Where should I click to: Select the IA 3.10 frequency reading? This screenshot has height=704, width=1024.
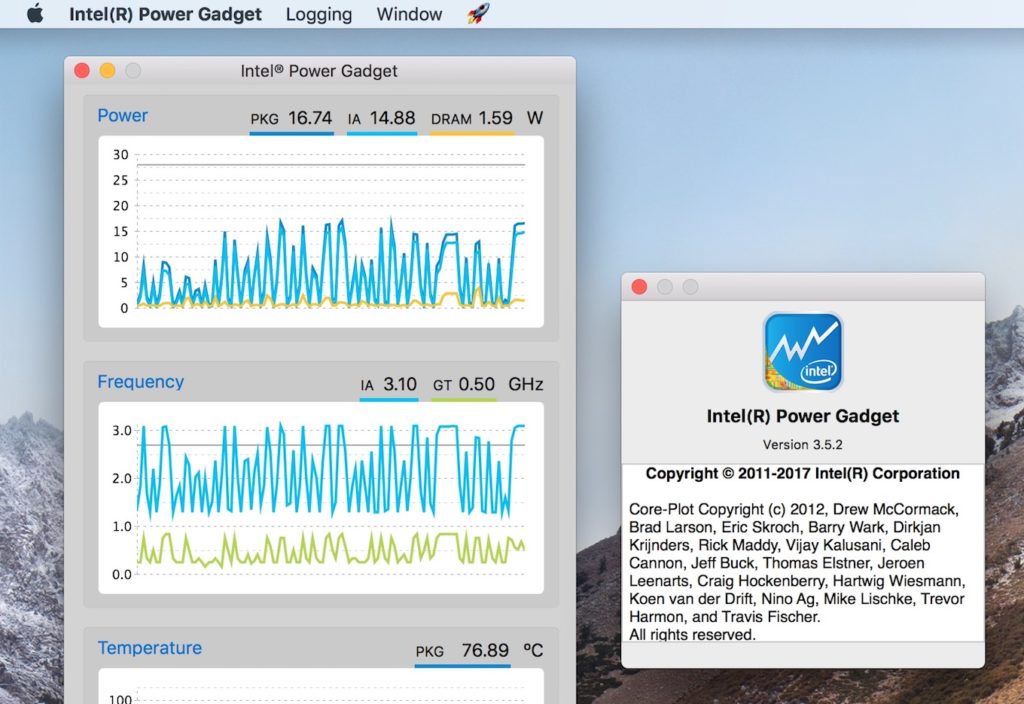pyautogui.click(x=389, y=384)
